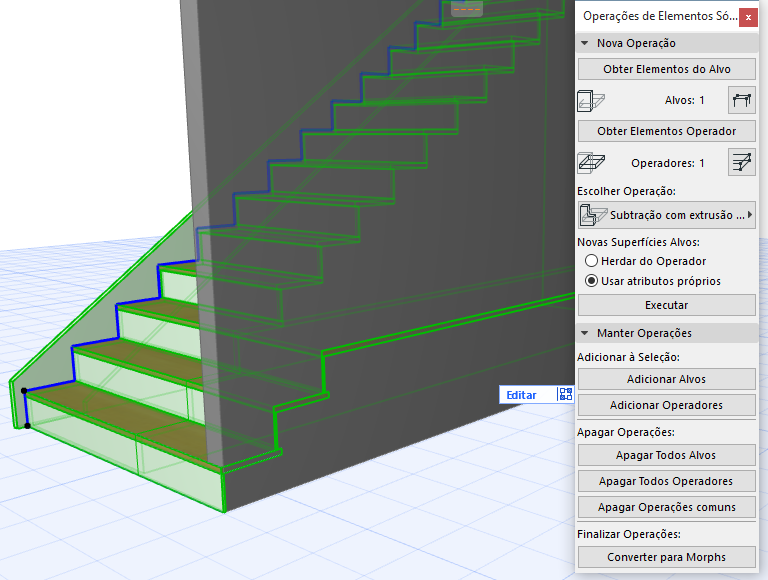Select the Herdar do Operador radio option
The height and width of the screenshot is (580, 768).
(591, 261)
